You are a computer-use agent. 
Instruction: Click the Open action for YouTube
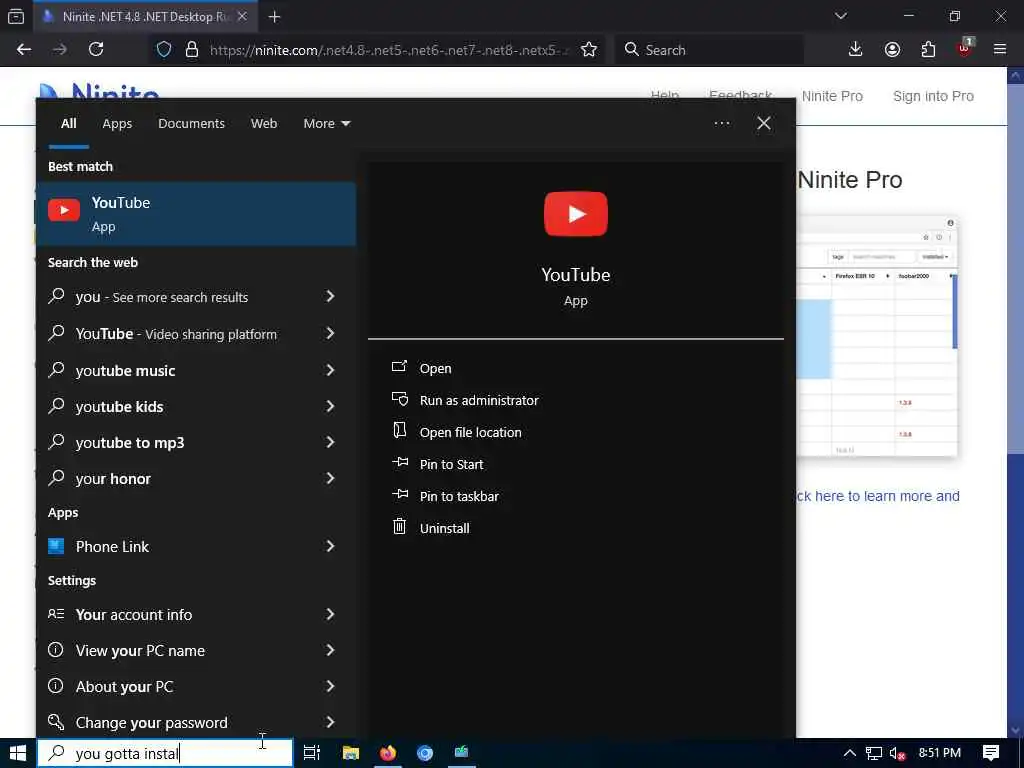(435, 368)
